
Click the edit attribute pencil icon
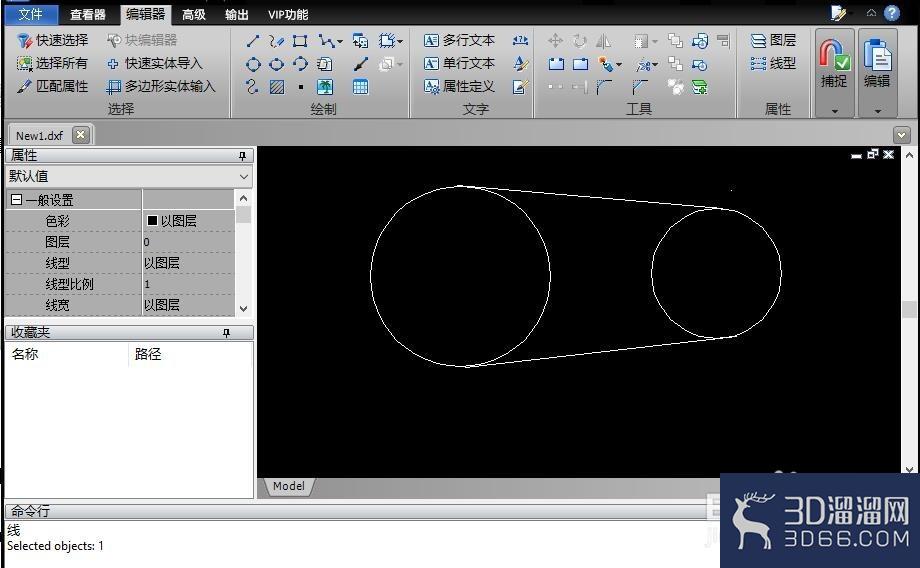tap(520, 87)
